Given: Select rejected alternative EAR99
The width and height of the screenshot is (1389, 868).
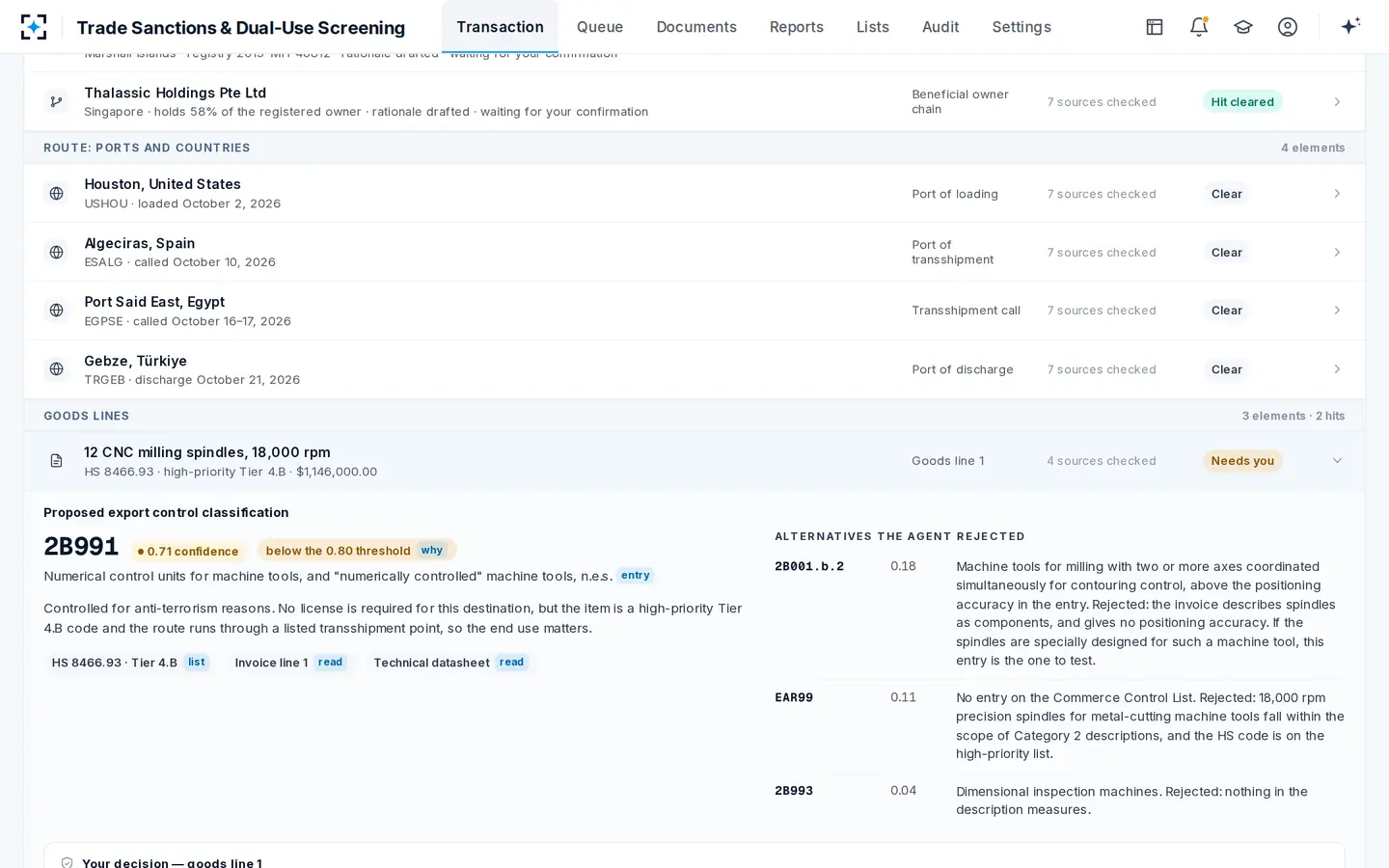Looking at the screenshot, I should [794, 698].
